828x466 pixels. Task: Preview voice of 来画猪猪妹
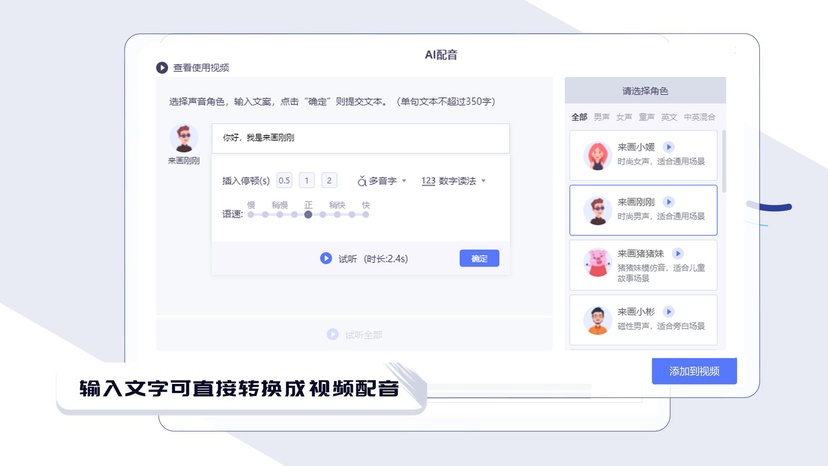(x=677, y=254)
